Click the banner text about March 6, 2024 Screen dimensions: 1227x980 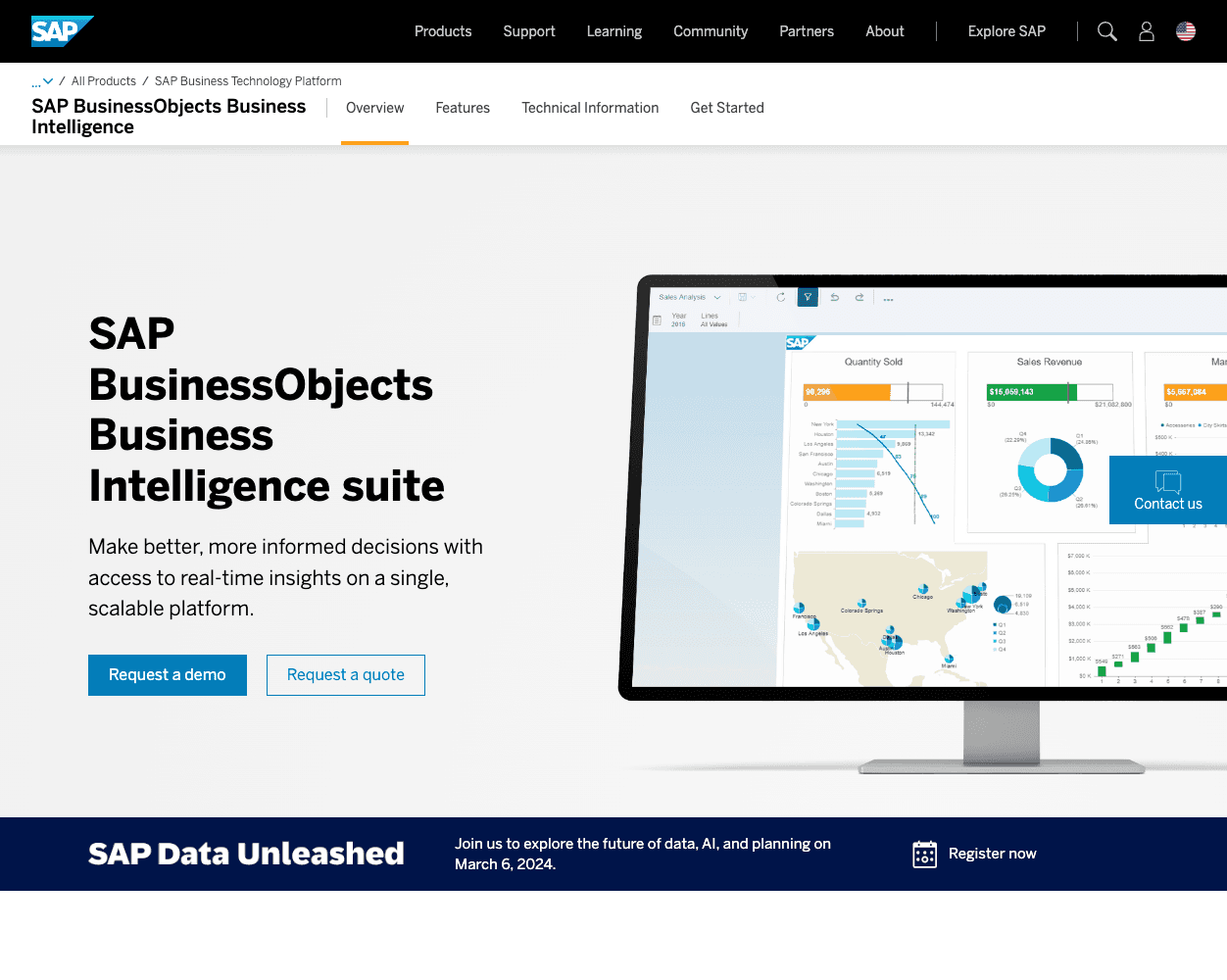[643, 854]
